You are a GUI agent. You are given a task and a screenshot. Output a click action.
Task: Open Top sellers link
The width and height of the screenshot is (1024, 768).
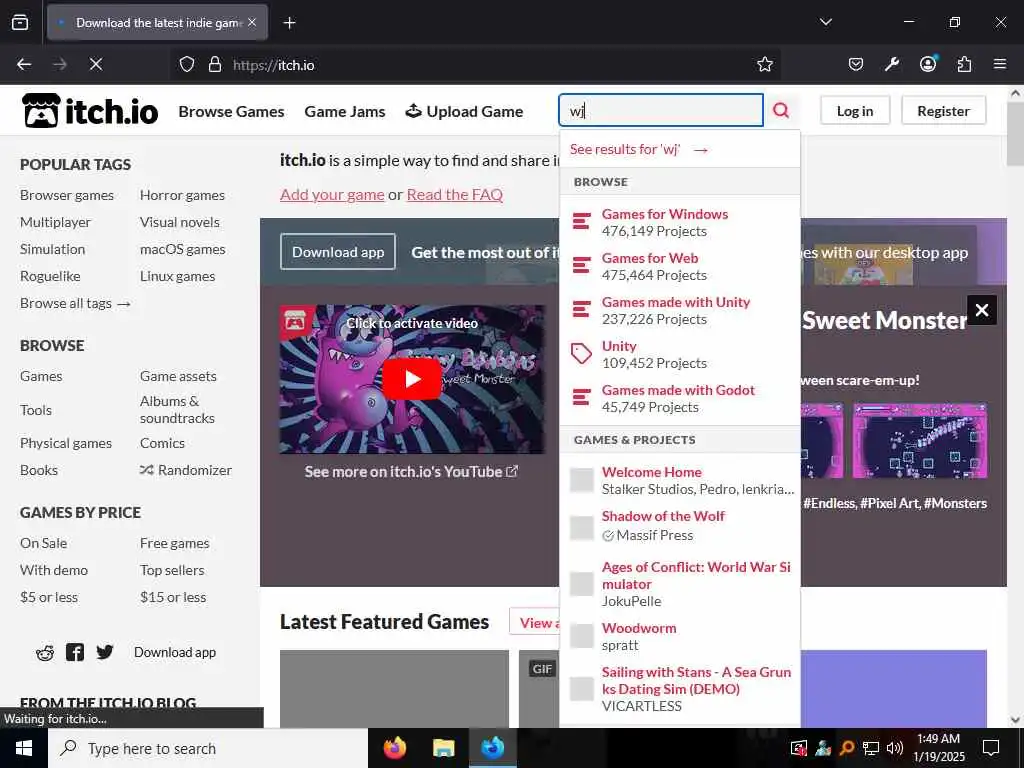pyautogui.click(x=172, y=570)
